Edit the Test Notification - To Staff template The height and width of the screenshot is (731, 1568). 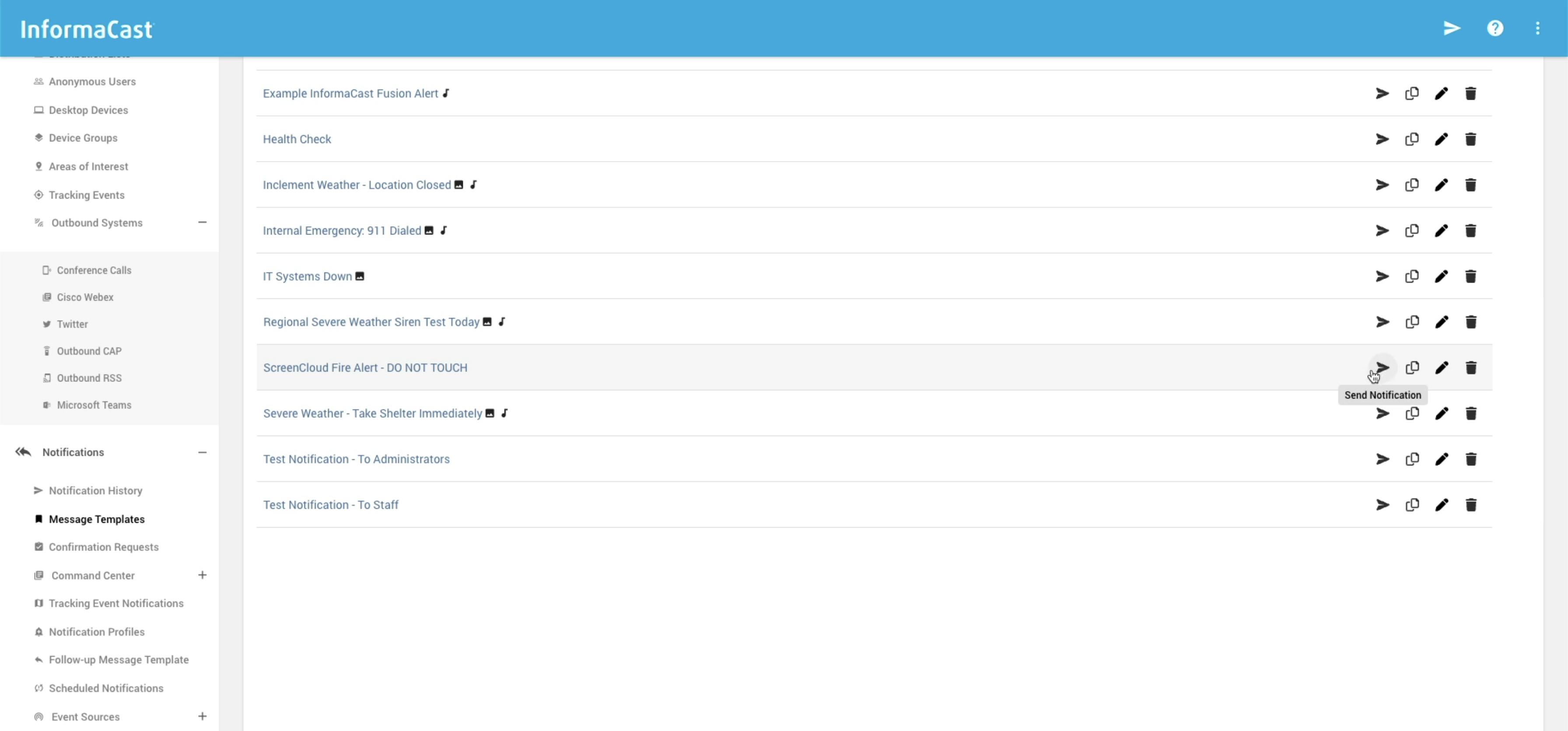tap(1442, 505)
